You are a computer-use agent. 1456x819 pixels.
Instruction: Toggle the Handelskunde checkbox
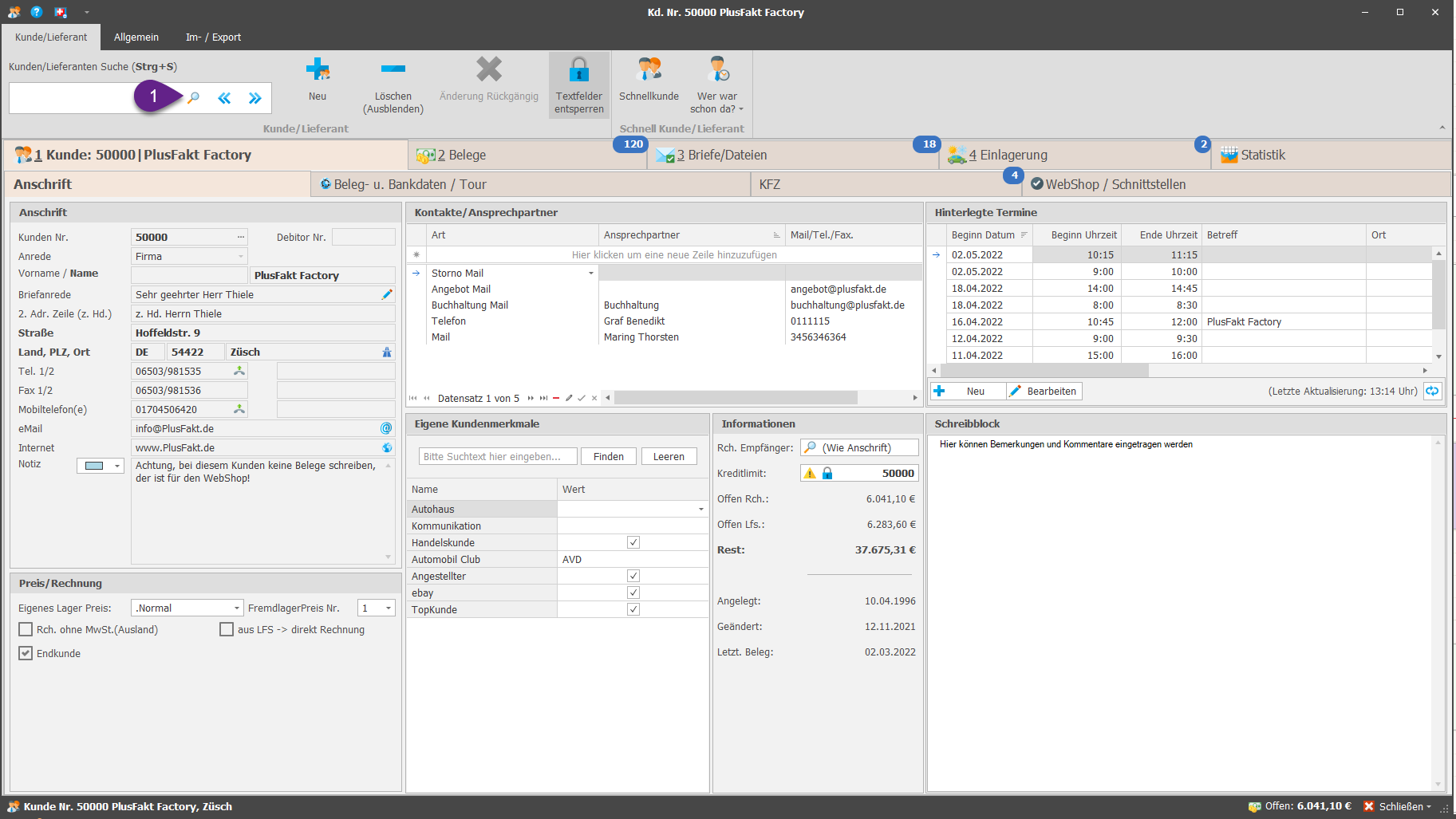(x=633, y=542)
